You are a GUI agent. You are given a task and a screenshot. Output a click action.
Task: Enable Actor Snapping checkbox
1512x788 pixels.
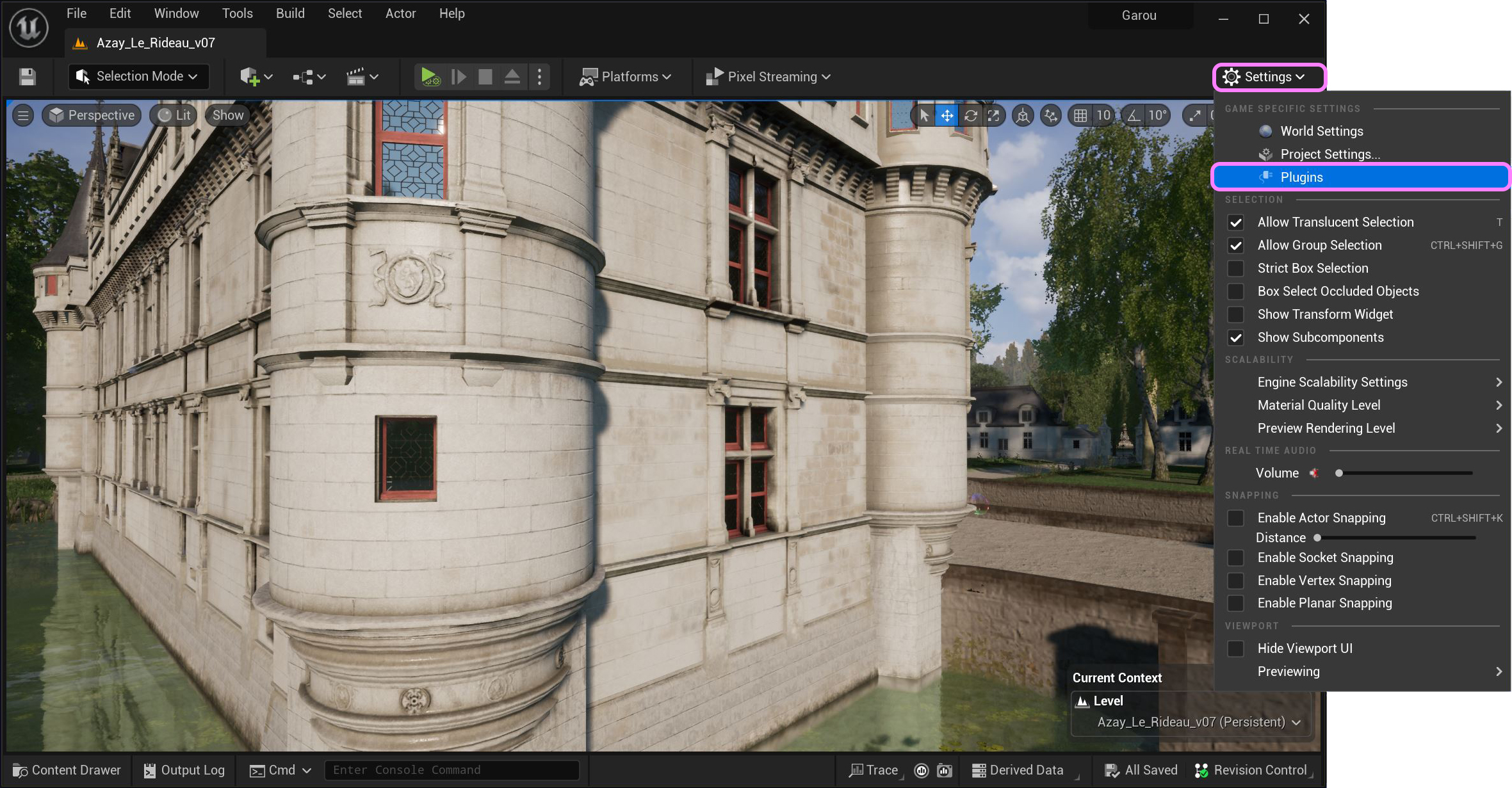pos(1235,518)
